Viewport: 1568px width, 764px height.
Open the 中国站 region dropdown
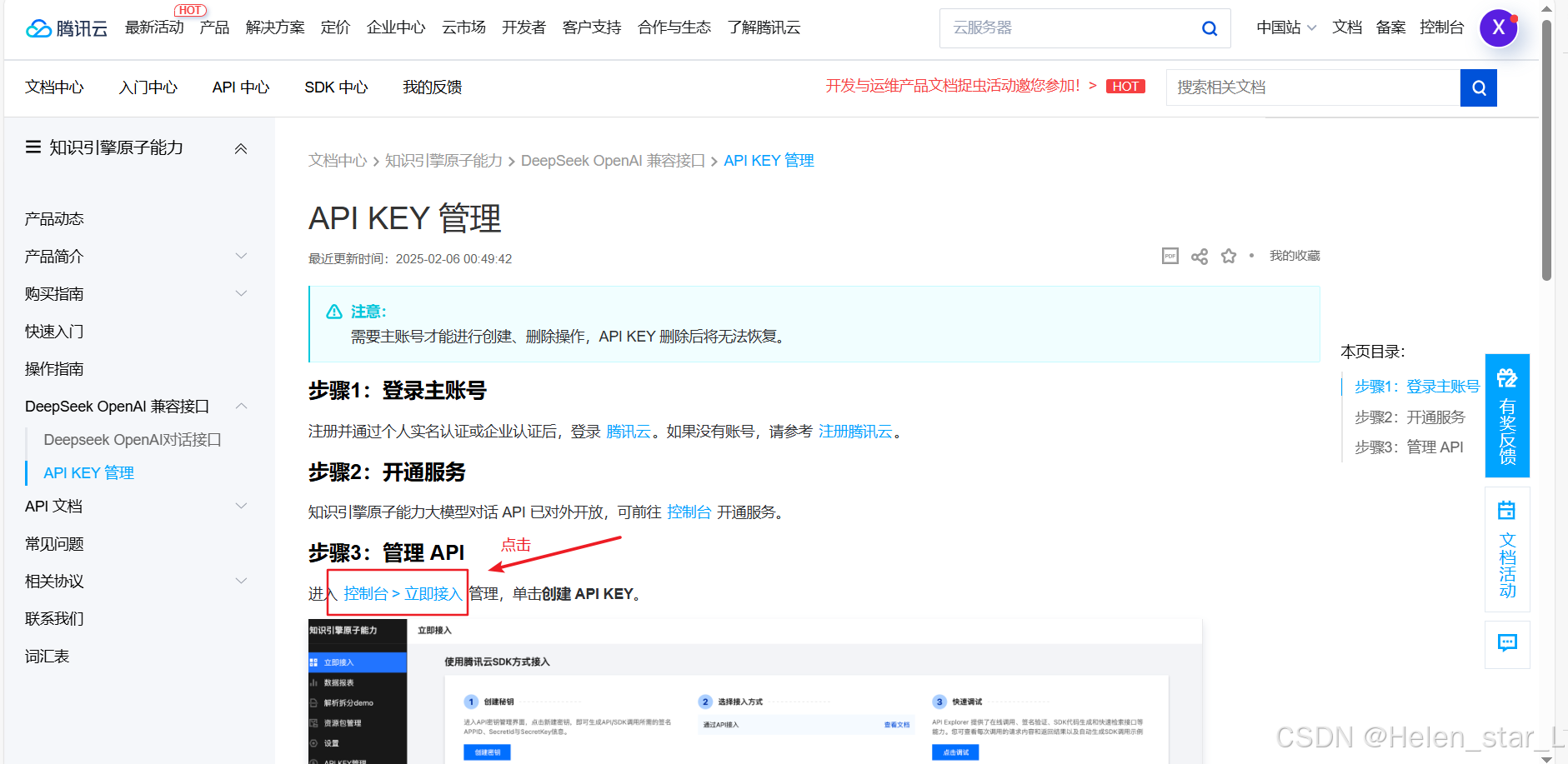pyautogui.click(x=1286, y=27)
